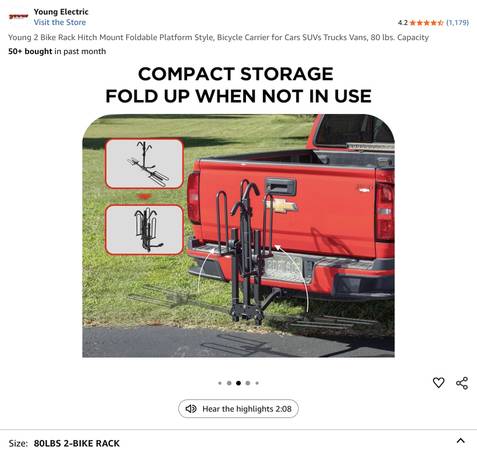Click the 80LBS 2-BIKE RACK size label
477x450 pixels.
tap(77, 443)
